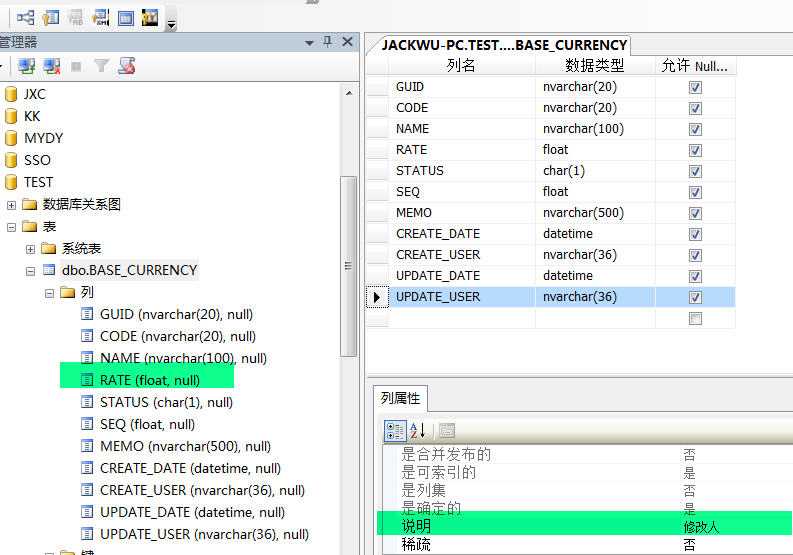Image resolution: width=793 pixels, height=555 pixels.
Task: Uncheck Allow Null for CODE row
Action: 695,108
